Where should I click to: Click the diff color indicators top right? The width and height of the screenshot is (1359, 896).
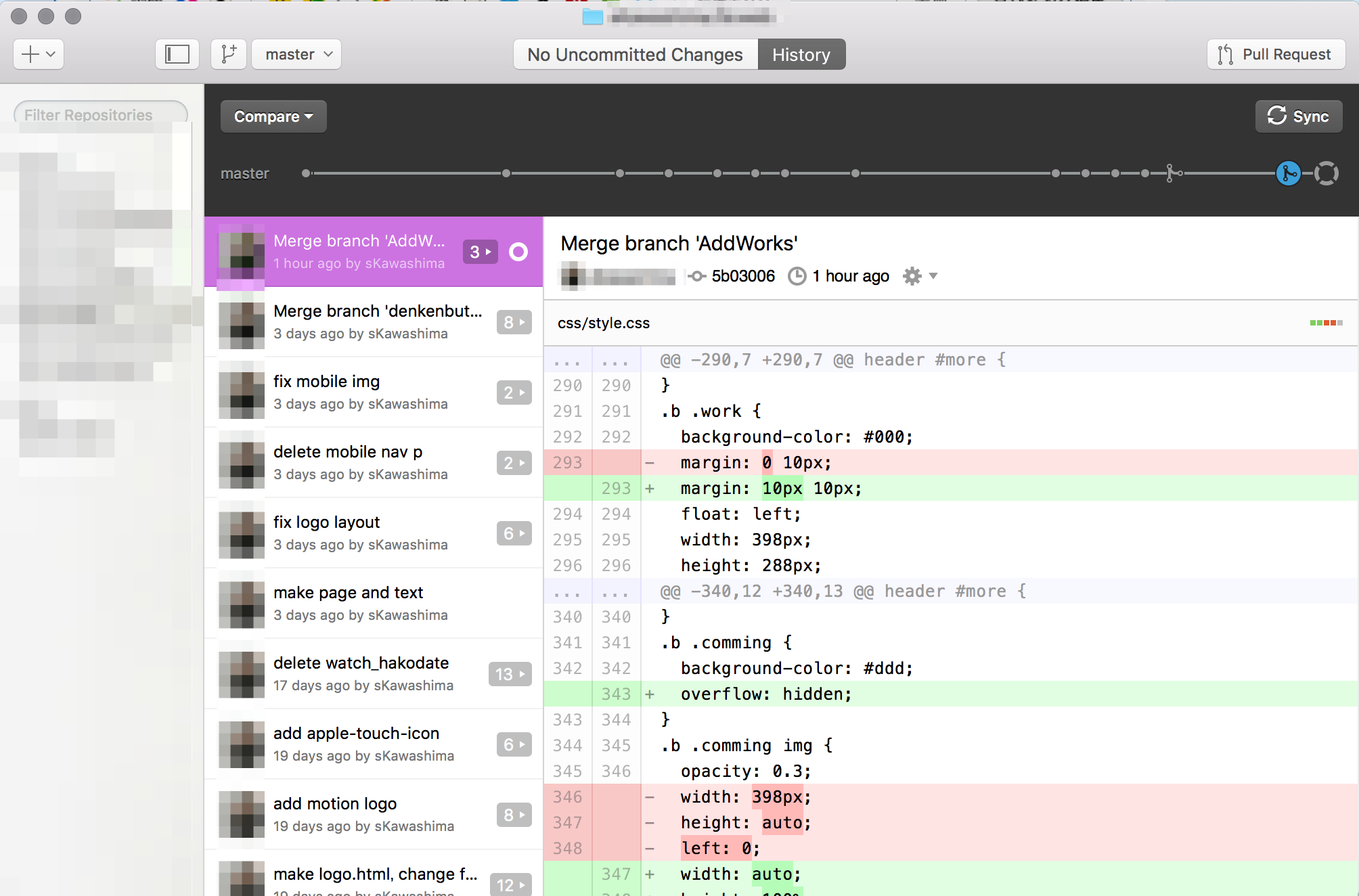[1326, 322]
